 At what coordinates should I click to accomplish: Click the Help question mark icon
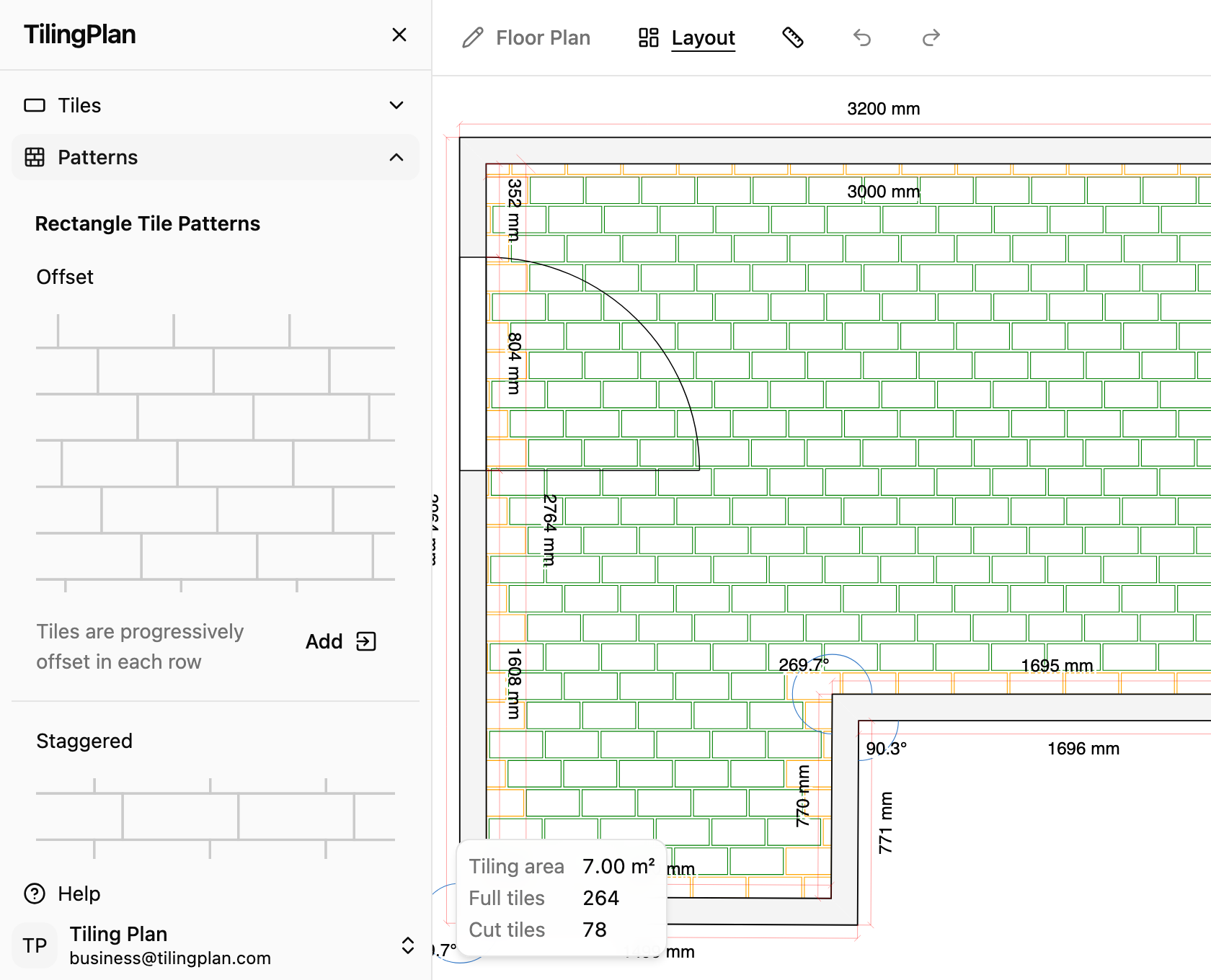(35, 894)
